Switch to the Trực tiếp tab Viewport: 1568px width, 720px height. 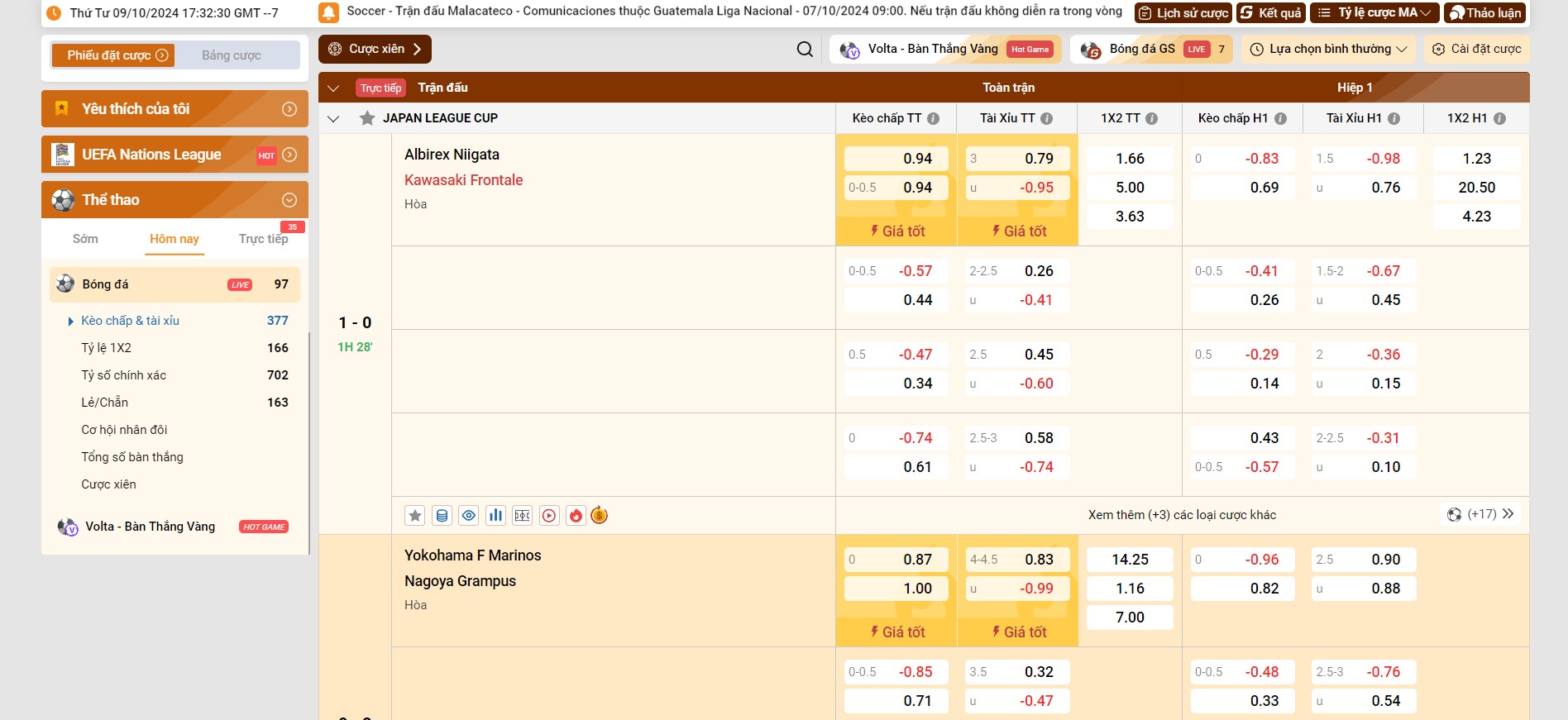[263, 239]
